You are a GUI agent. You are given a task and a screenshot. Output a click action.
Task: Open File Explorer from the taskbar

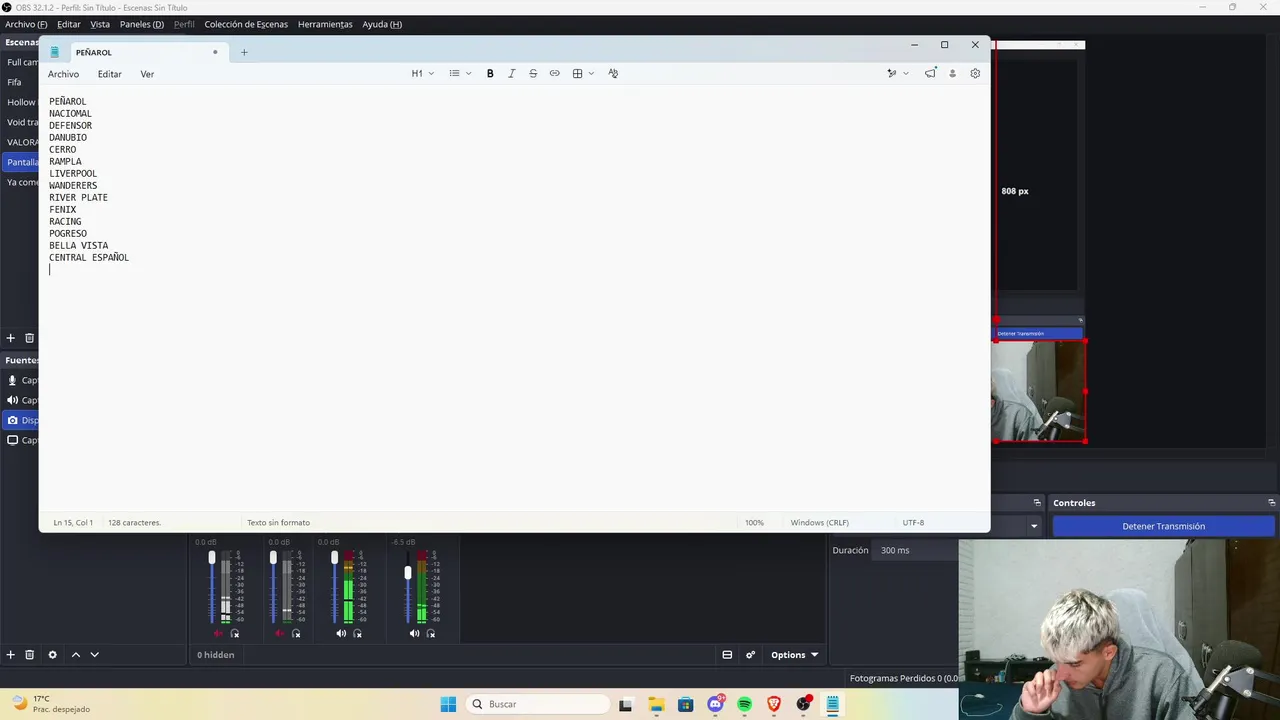(656, 704)
